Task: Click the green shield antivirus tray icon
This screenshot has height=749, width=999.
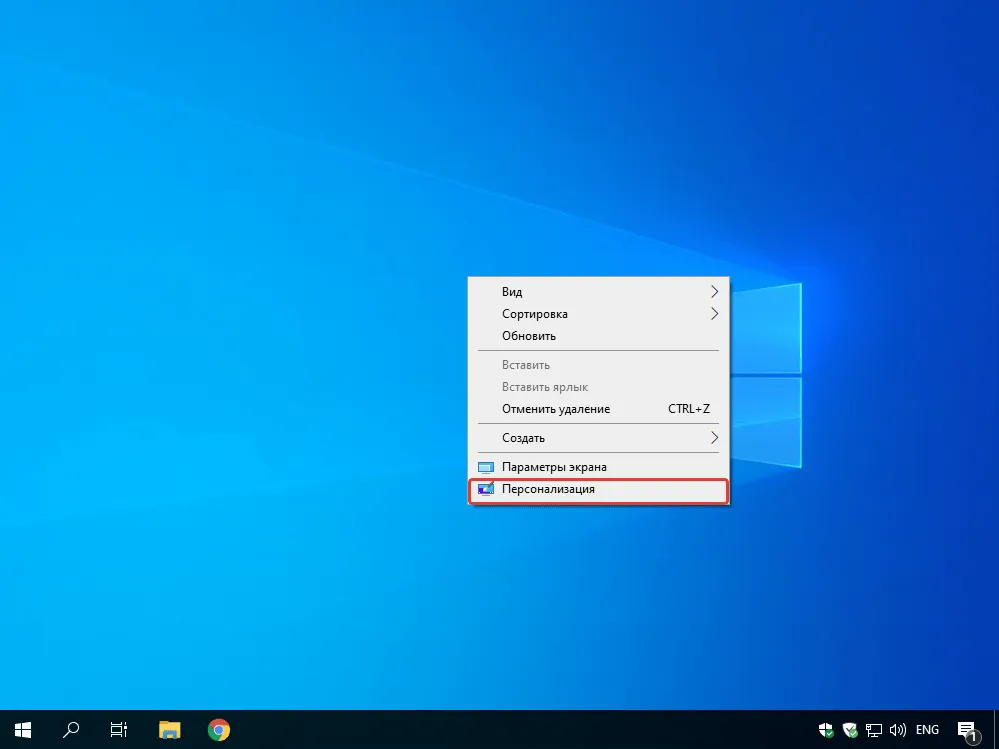Action: click(x=849, y=730)
